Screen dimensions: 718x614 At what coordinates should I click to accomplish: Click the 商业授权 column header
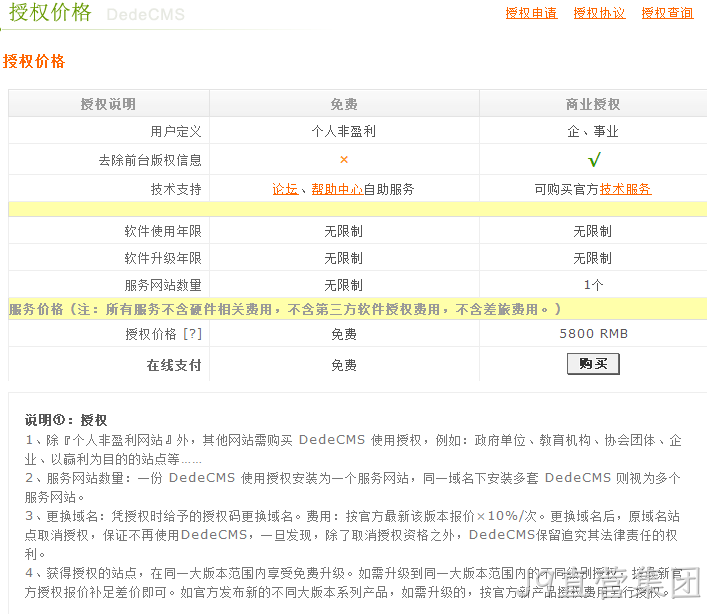tap(593, 104)
